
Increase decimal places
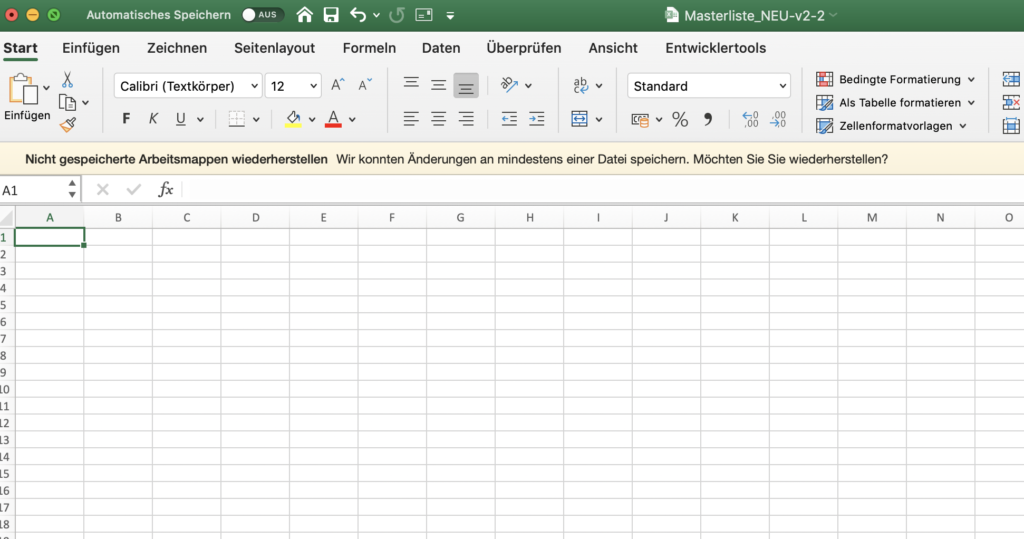[750, 119]
